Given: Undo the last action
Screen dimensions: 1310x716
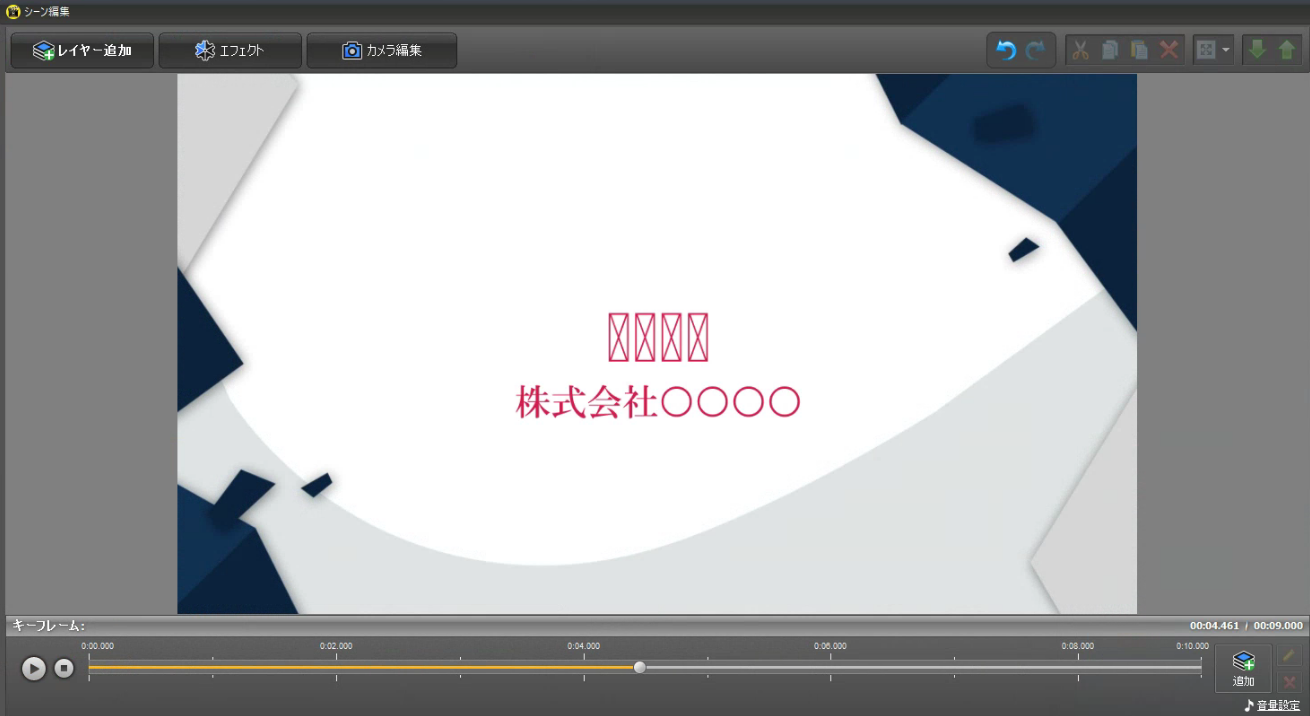Looking at the screenshot, I should click(1007, 50).
